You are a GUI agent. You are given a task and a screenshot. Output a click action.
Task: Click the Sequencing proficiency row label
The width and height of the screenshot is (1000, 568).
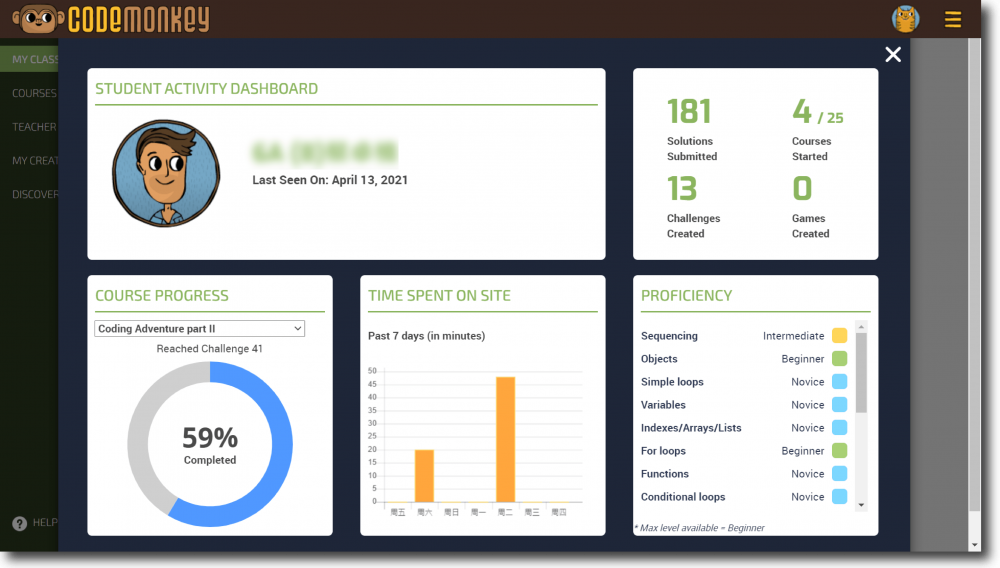click(669, 335)
